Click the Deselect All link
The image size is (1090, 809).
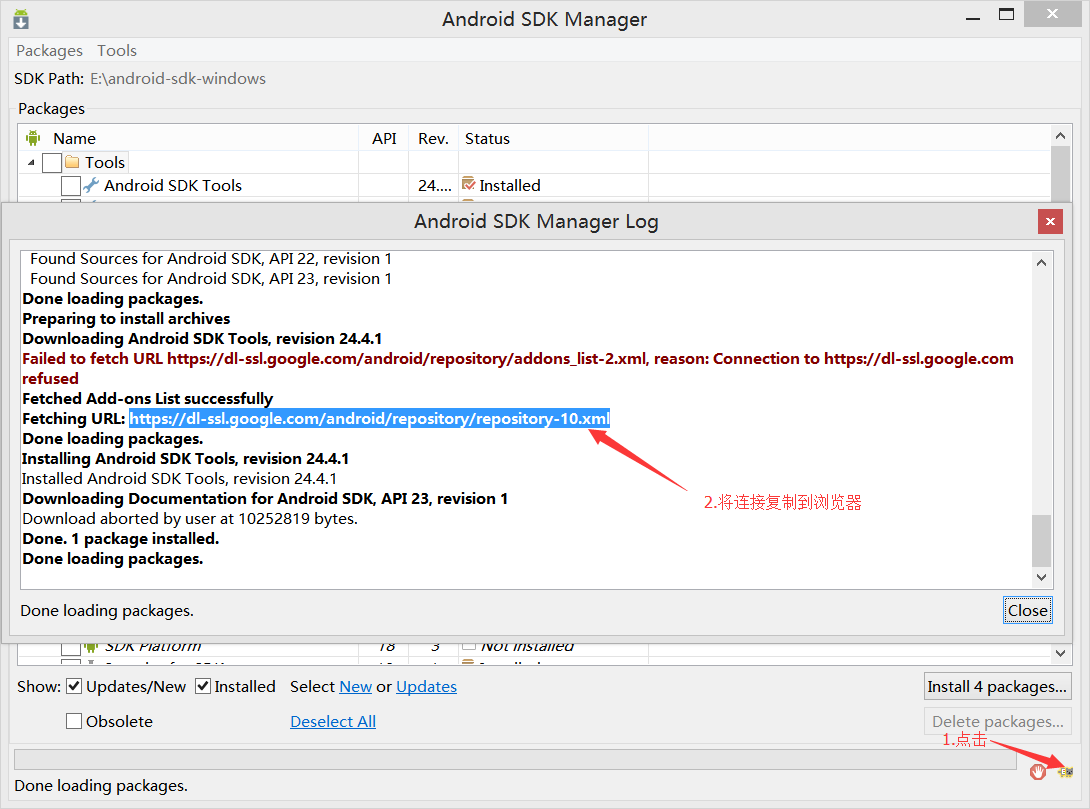tap(333, 721)
